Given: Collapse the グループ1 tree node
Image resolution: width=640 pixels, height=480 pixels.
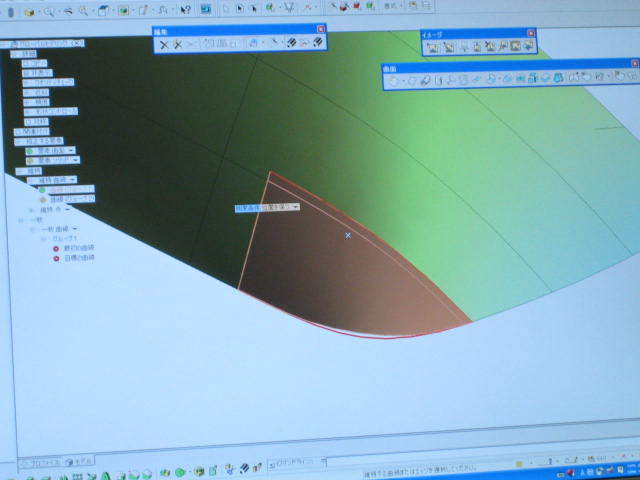Looking at the screenshot, I should tap(44, 239).
